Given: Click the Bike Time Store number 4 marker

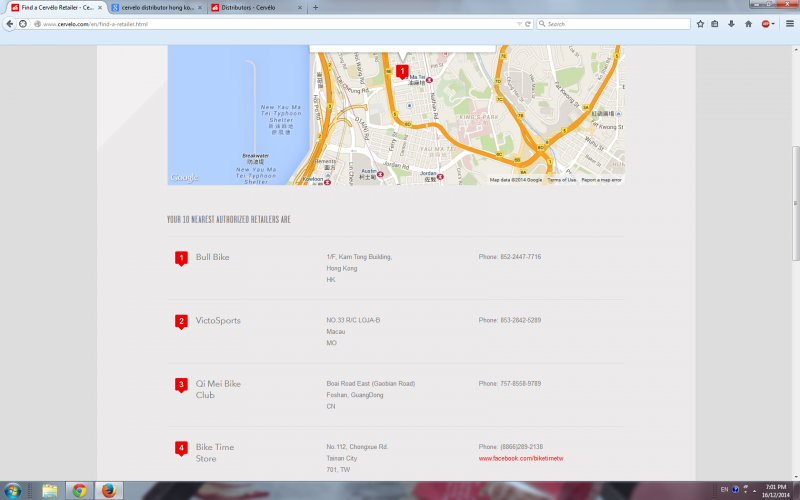Looking at the screenshot, I should coord(181,448).
